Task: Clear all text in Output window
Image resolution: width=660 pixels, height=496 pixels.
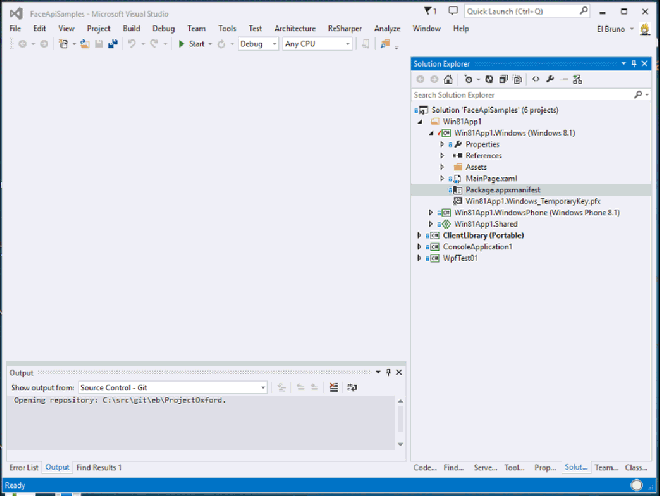Action: click(x=333, y=387)
